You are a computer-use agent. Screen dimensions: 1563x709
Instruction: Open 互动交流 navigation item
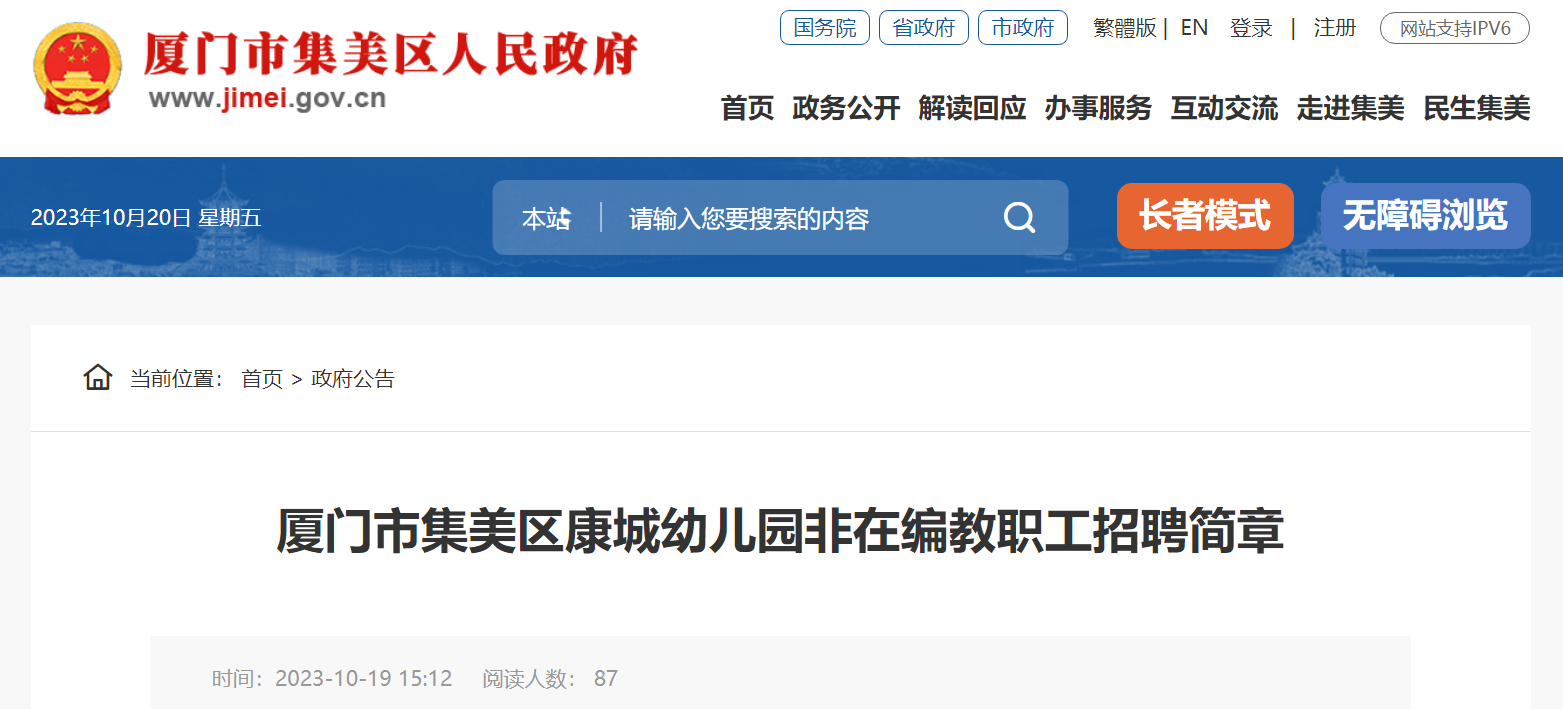pos(1224,108)
